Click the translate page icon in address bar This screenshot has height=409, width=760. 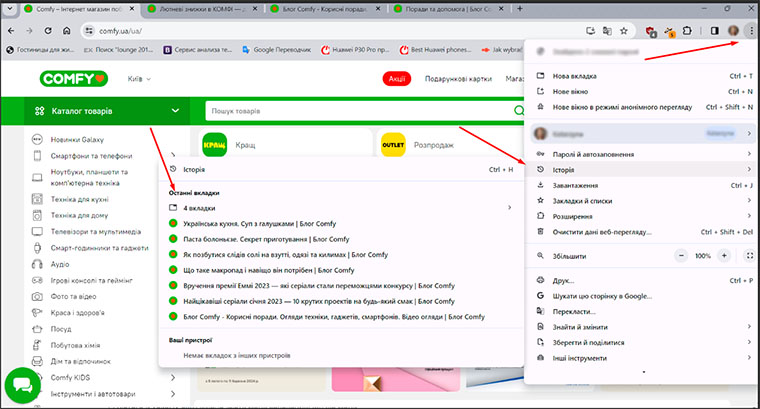pos(607,31)
